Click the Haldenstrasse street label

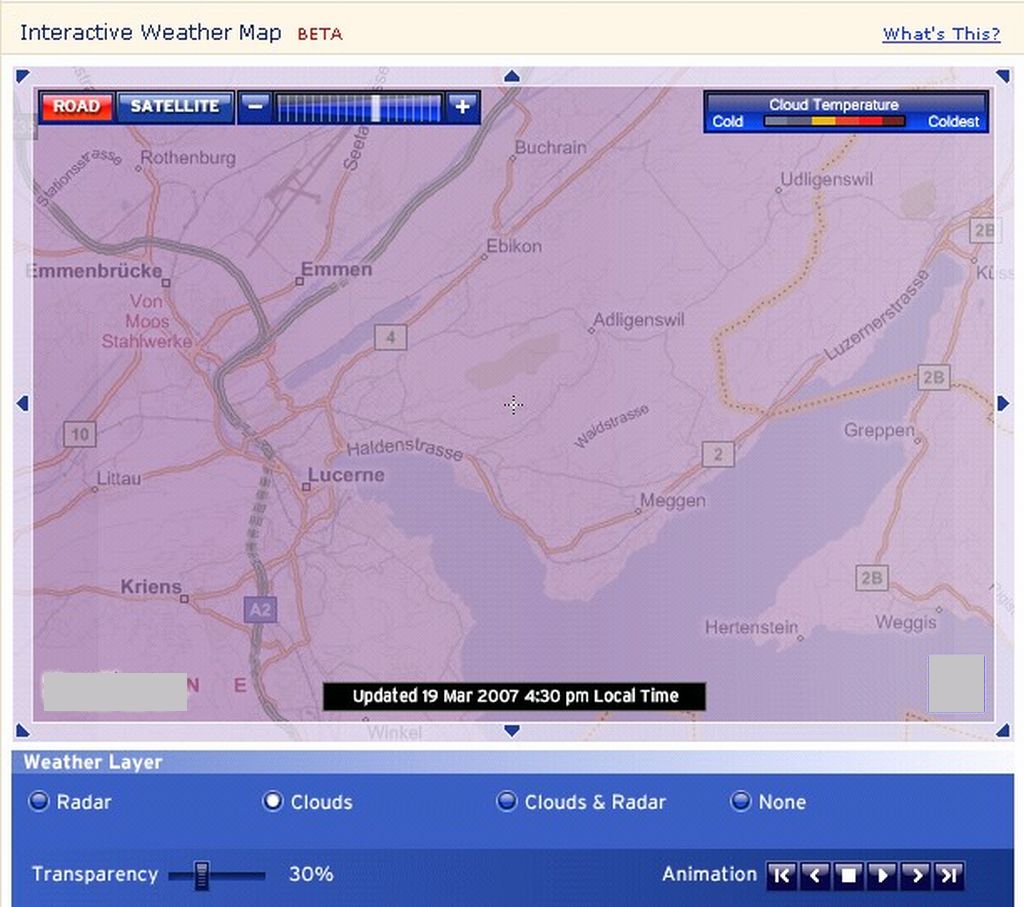point(405,449)
